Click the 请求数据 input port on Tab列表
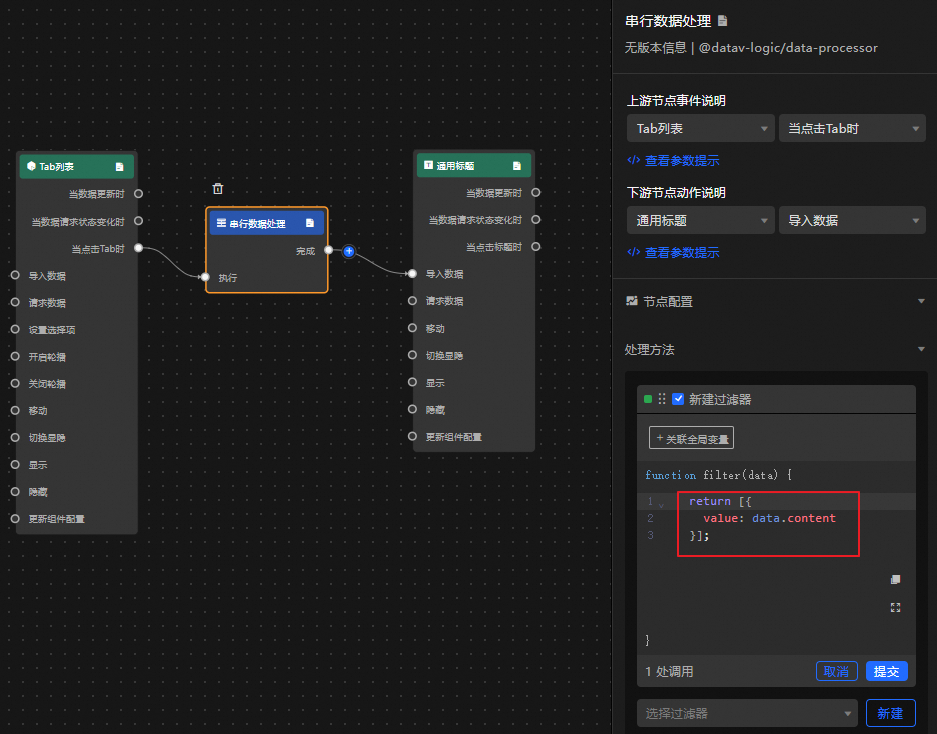937x734 pixels. 15,302
